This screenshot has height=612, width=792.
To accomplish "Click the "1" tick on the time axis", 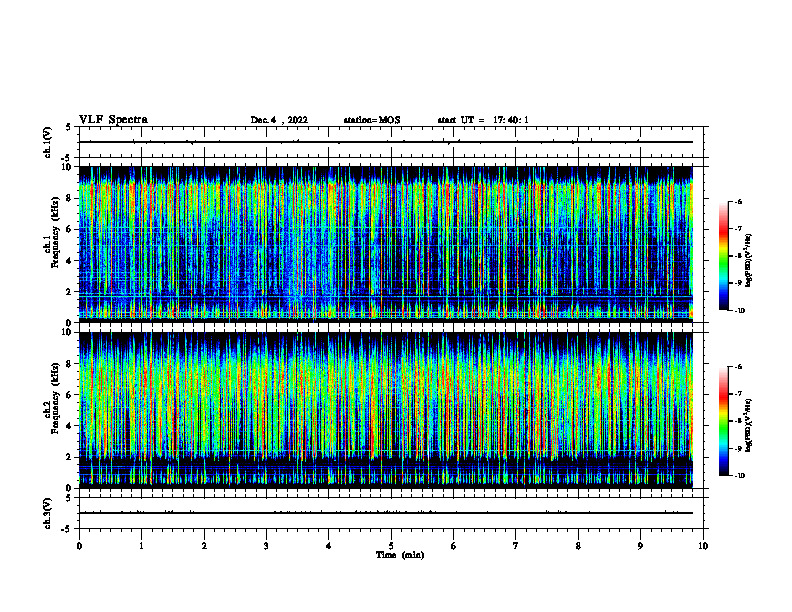I will (141, 546).
